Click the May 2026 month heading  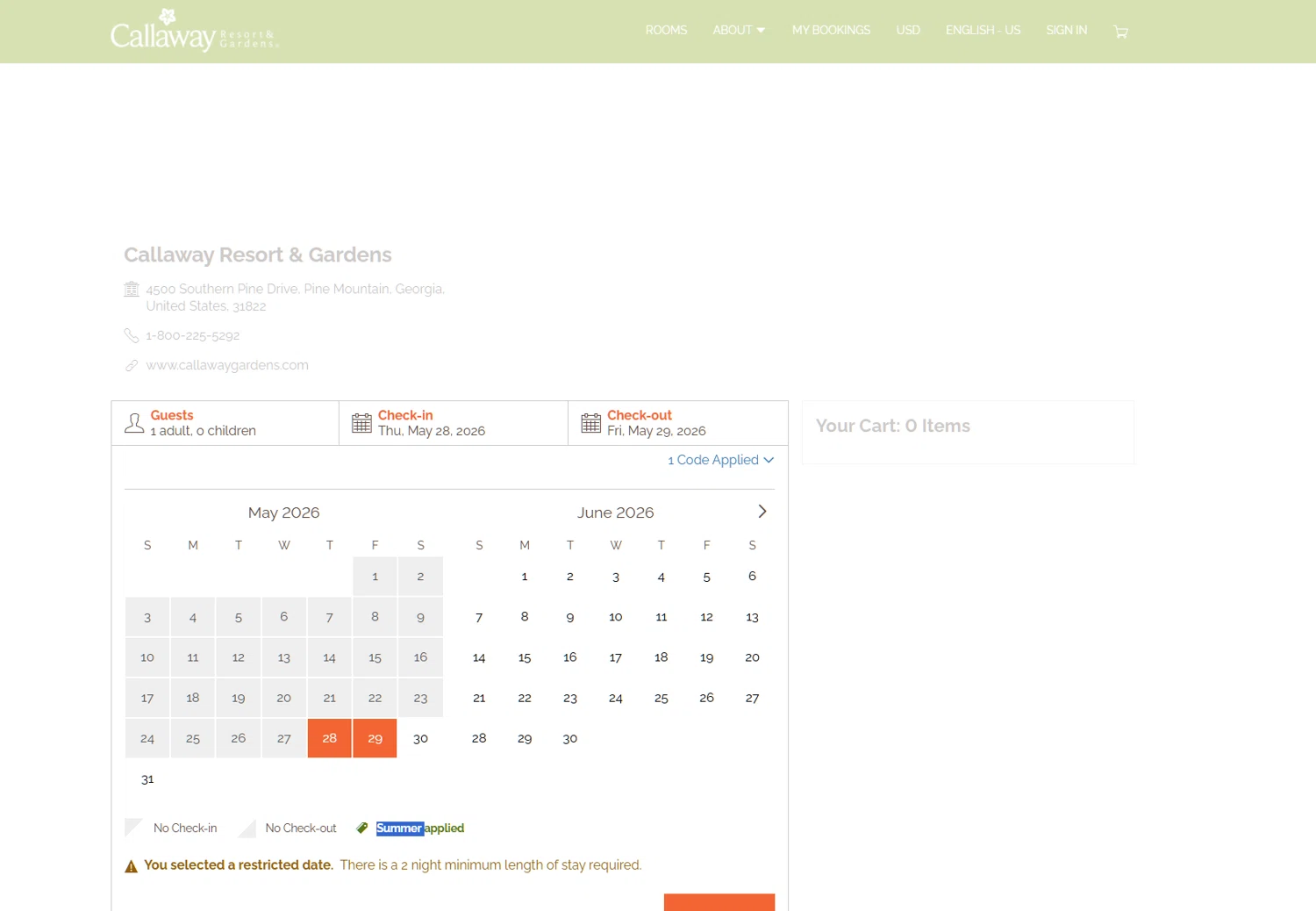point(283,513)
